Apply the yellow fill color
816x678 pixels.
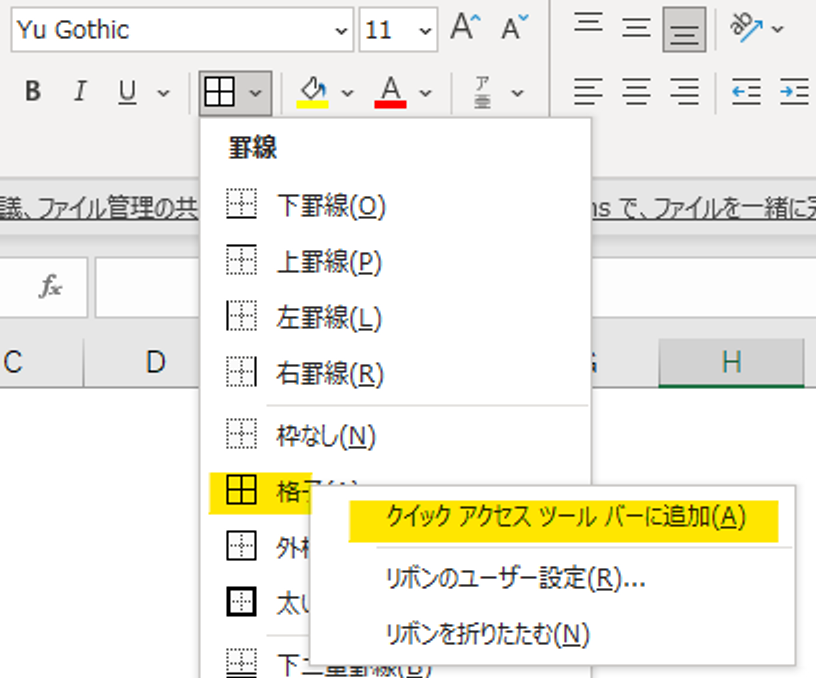pos(313,92)
